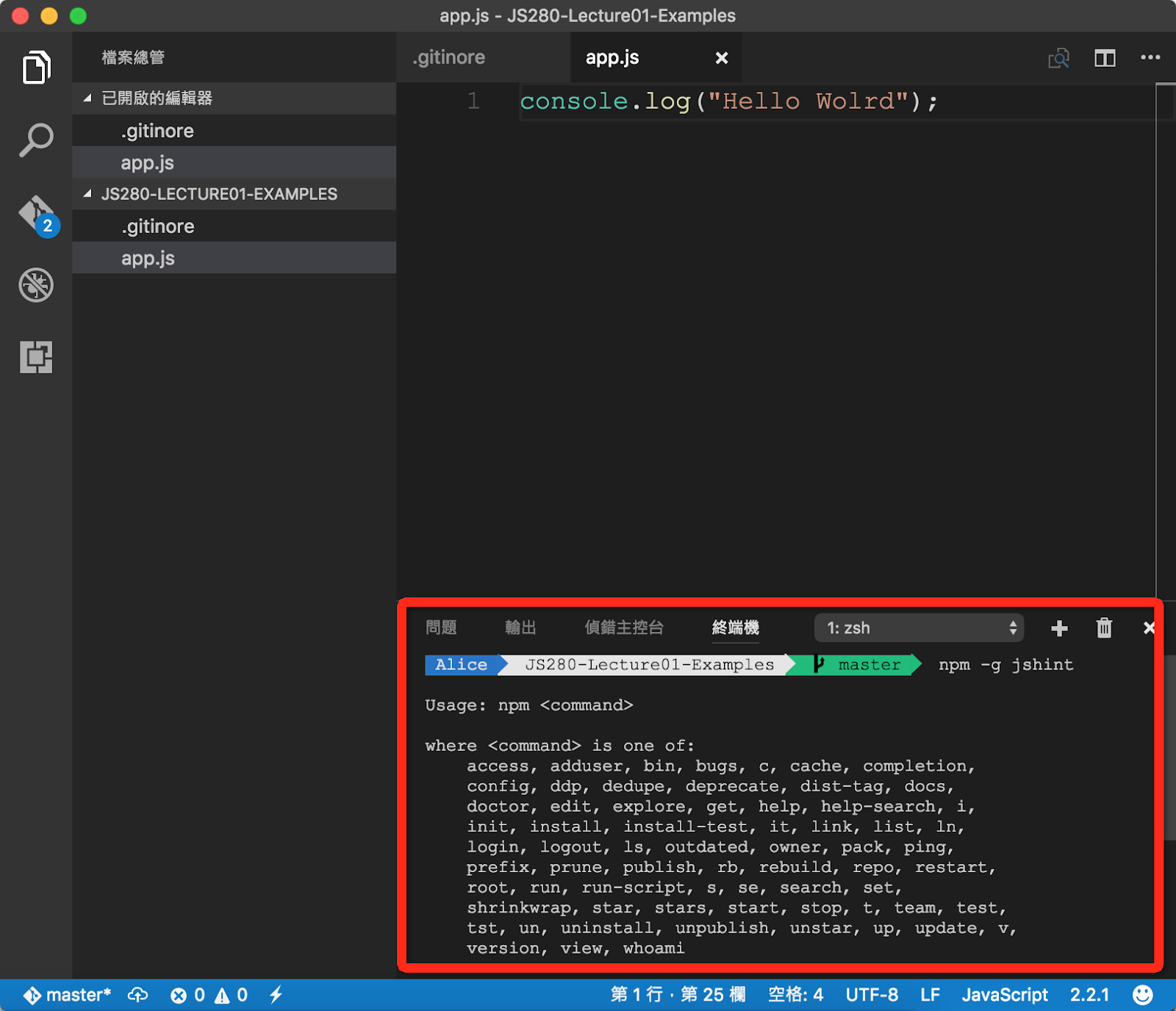Viewport: 1176px width, 1011px height.
Task: Show warnings count in status bar
Action: 231,995
